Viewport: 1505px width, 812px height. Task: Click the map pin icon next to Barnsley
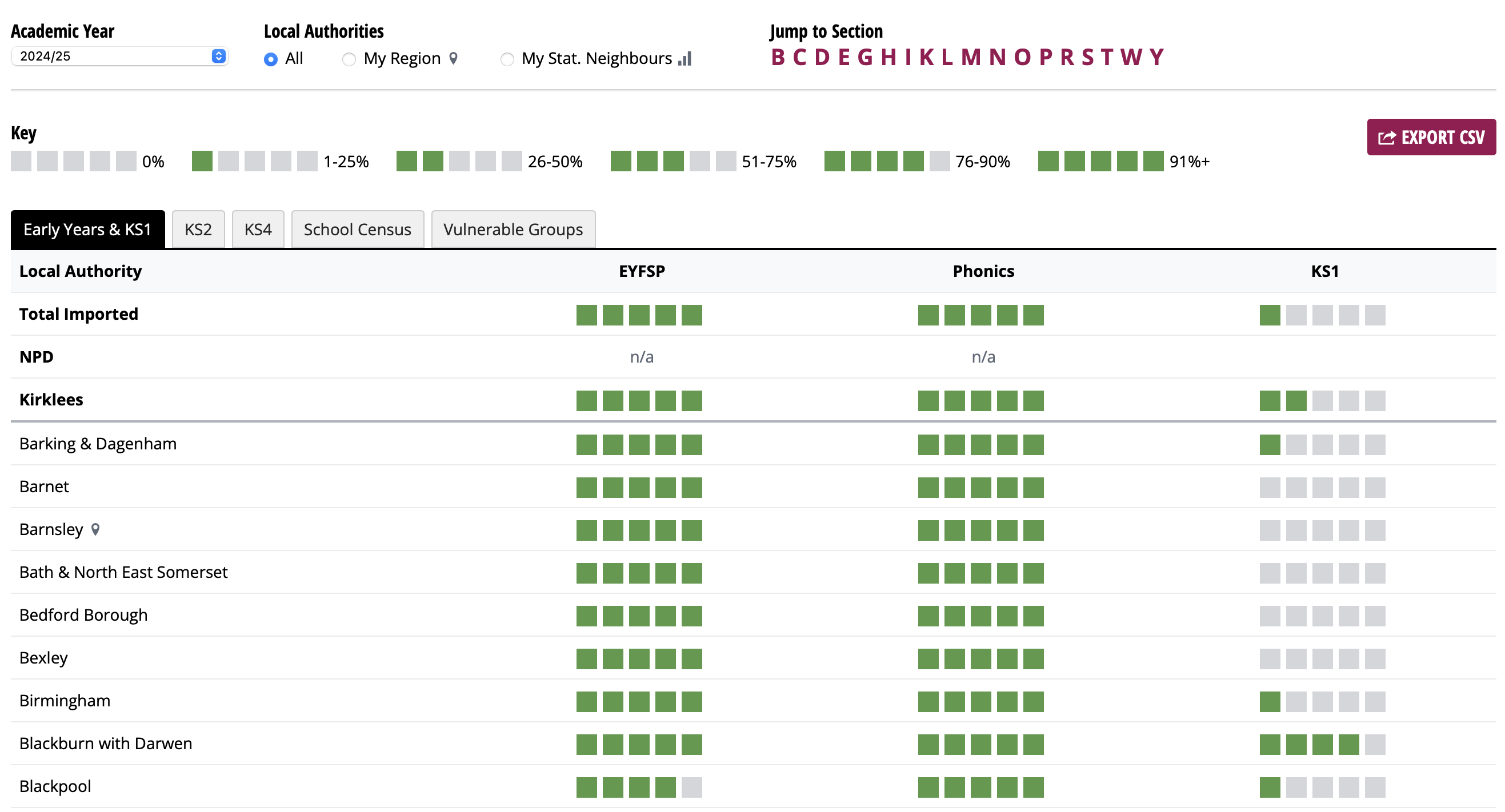[x=95, y=529]
